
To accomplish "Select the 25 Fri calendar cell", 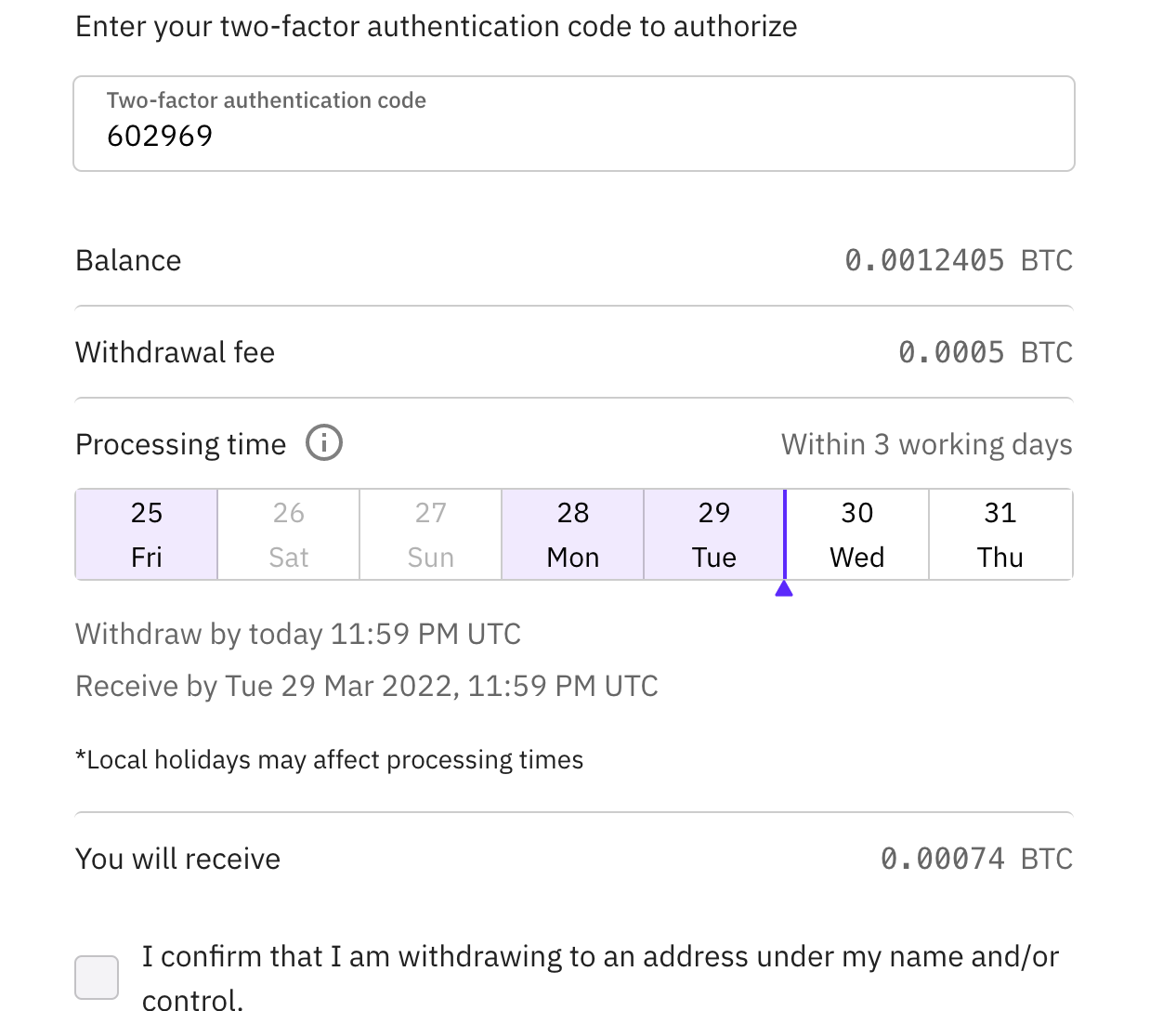I will click(x=147, y=534).
